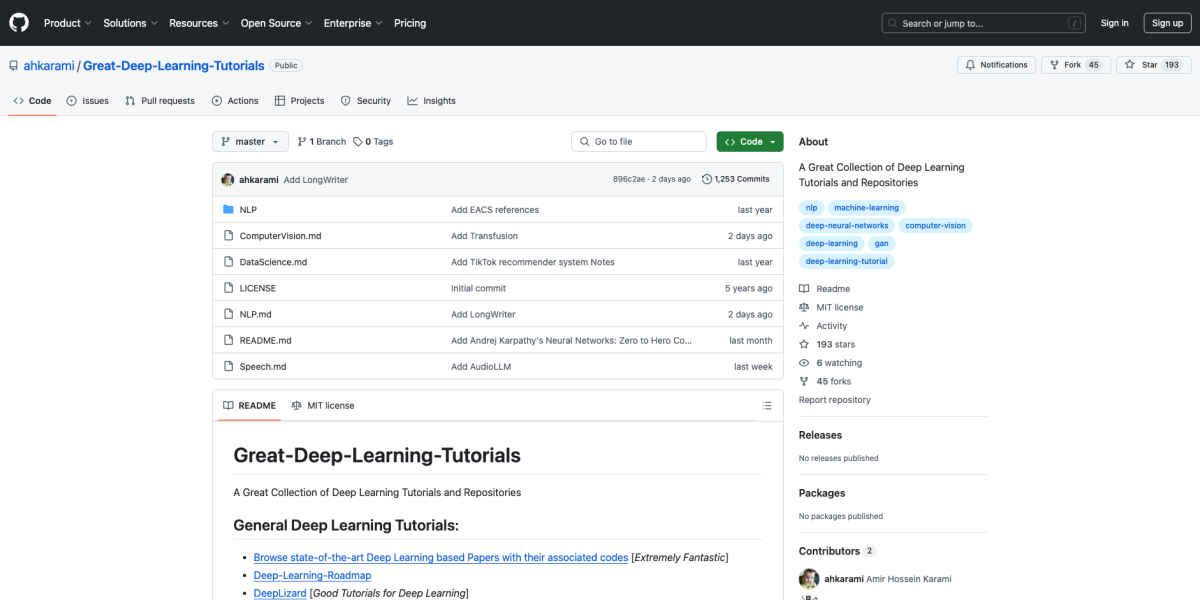Open the Insights graph icon

coord(413,100)
